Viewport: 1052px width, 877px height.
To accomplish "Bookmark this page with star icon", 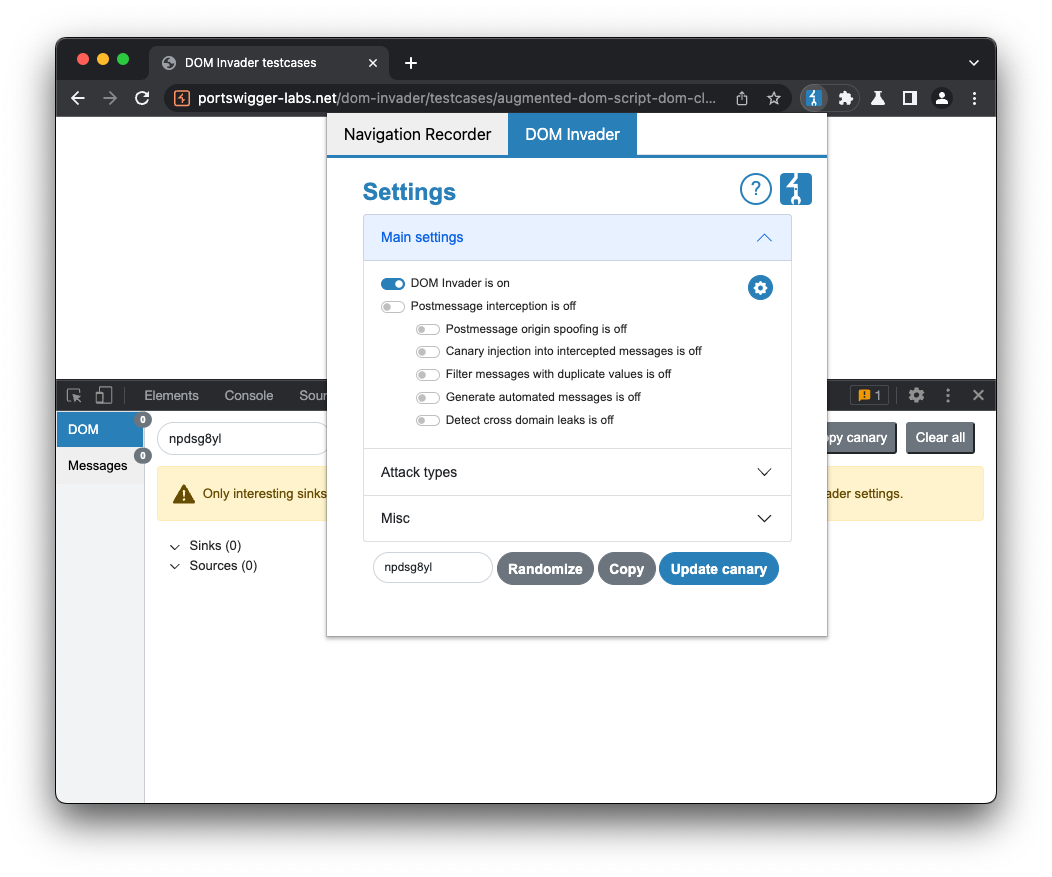I will click(774, 99).
